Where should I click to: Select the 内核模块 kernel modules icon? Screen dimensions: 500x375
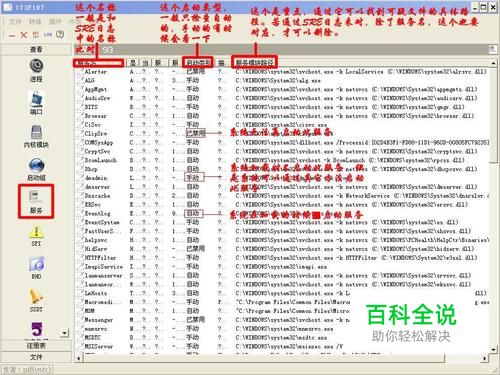pos(36,136)
